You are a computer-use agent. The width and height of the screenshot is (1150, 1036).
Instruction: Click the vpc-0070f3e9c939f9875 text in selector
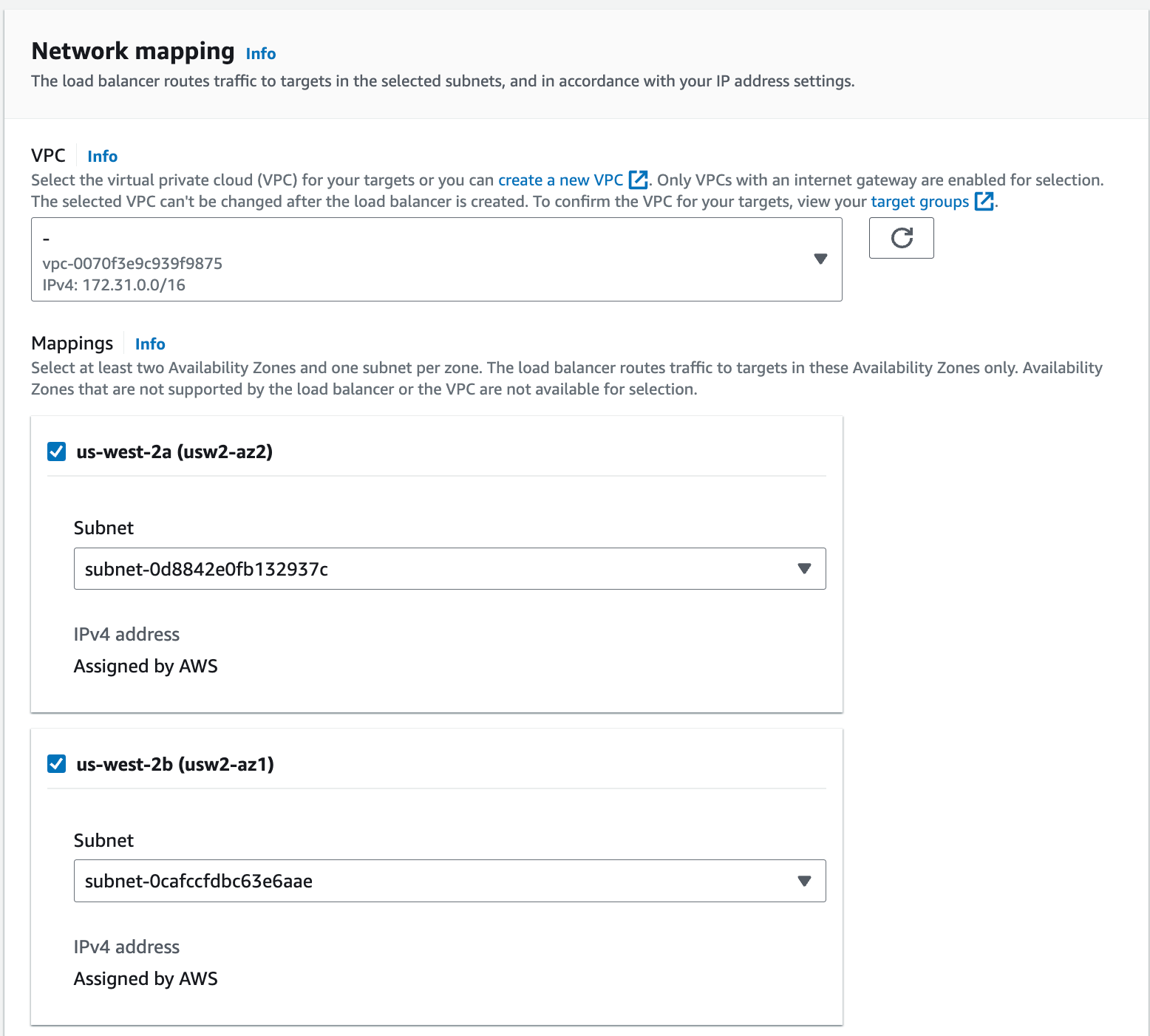click(132, 264)
